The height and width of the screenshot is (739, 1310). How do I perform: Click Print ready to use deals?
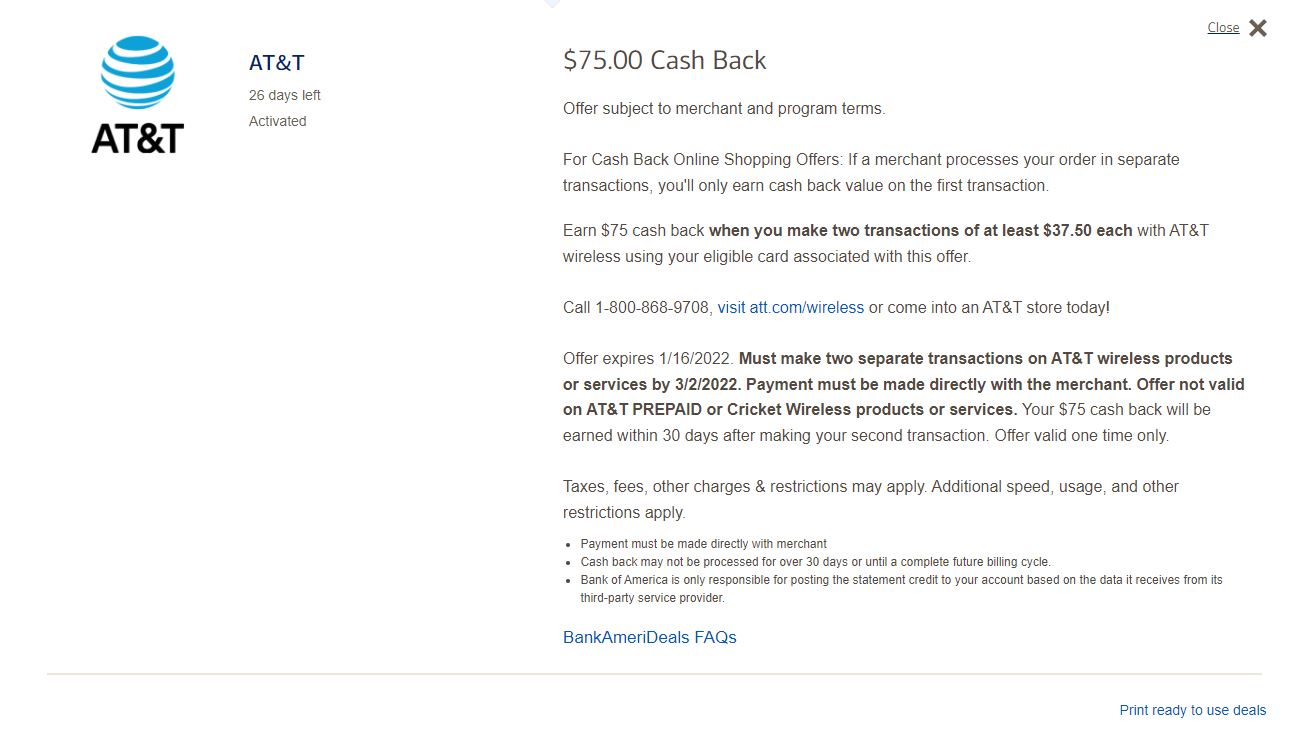pyautogui.click(x=1193, y=710)
